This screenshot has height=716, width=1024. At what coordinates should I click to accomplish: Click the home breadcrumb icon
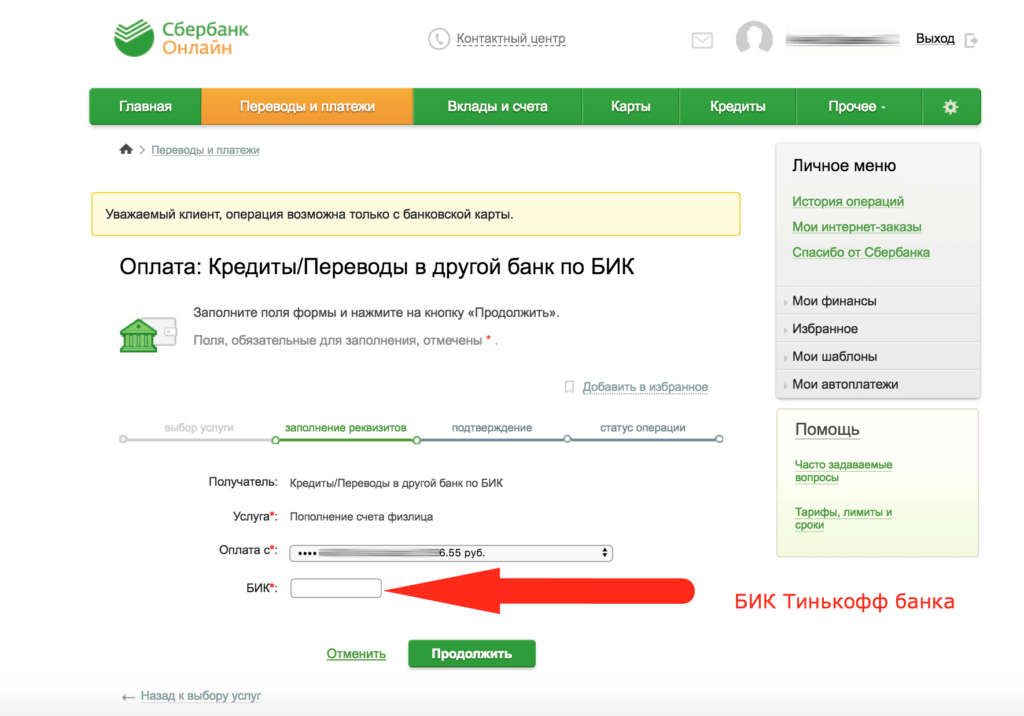pos(126,150)
